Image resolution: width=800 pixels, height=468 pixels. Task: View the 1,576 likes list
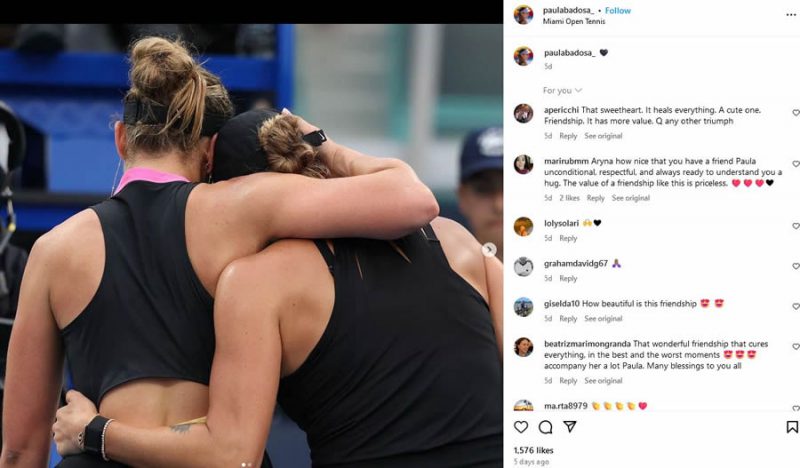click(533, 450)
